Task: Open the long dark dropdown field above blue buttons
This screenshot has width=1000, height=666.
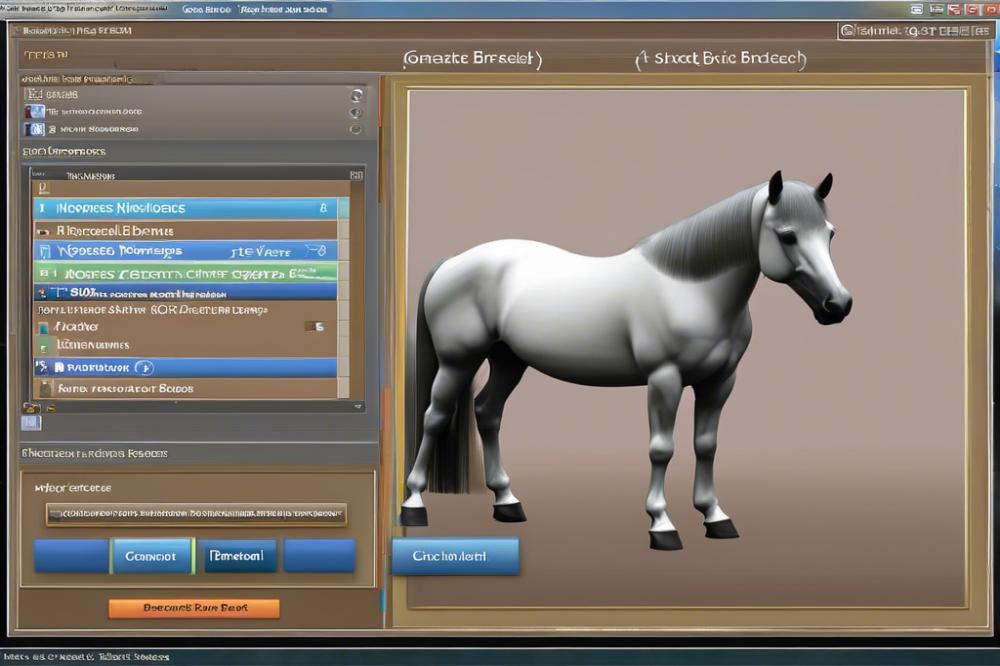Action: click(x=196, y=515)
